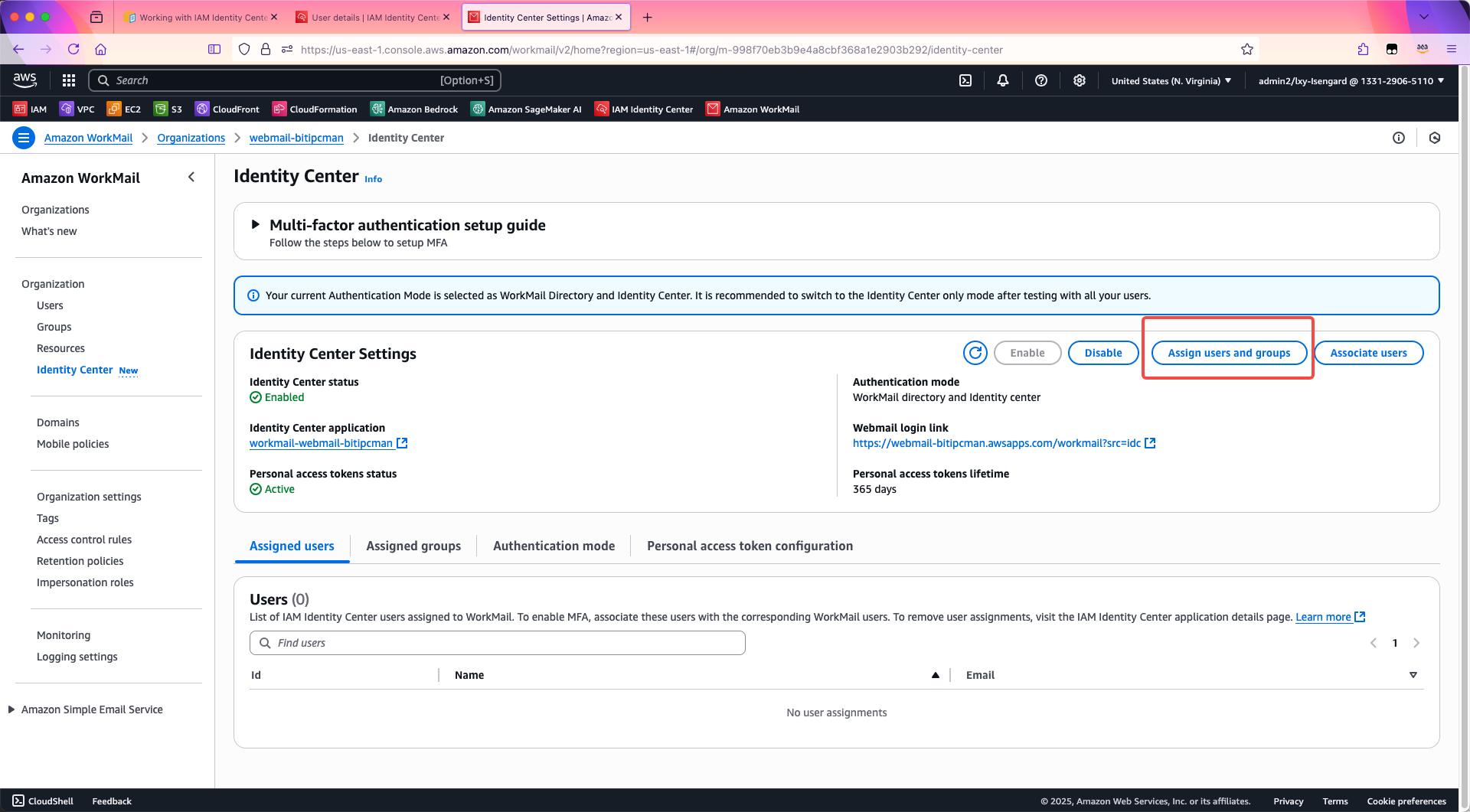Image resolution: width=1470 pixels, height=812 pixels.
Task: Open the info panel icon beside breadcrumb
Action: (x=1399, y=138)
